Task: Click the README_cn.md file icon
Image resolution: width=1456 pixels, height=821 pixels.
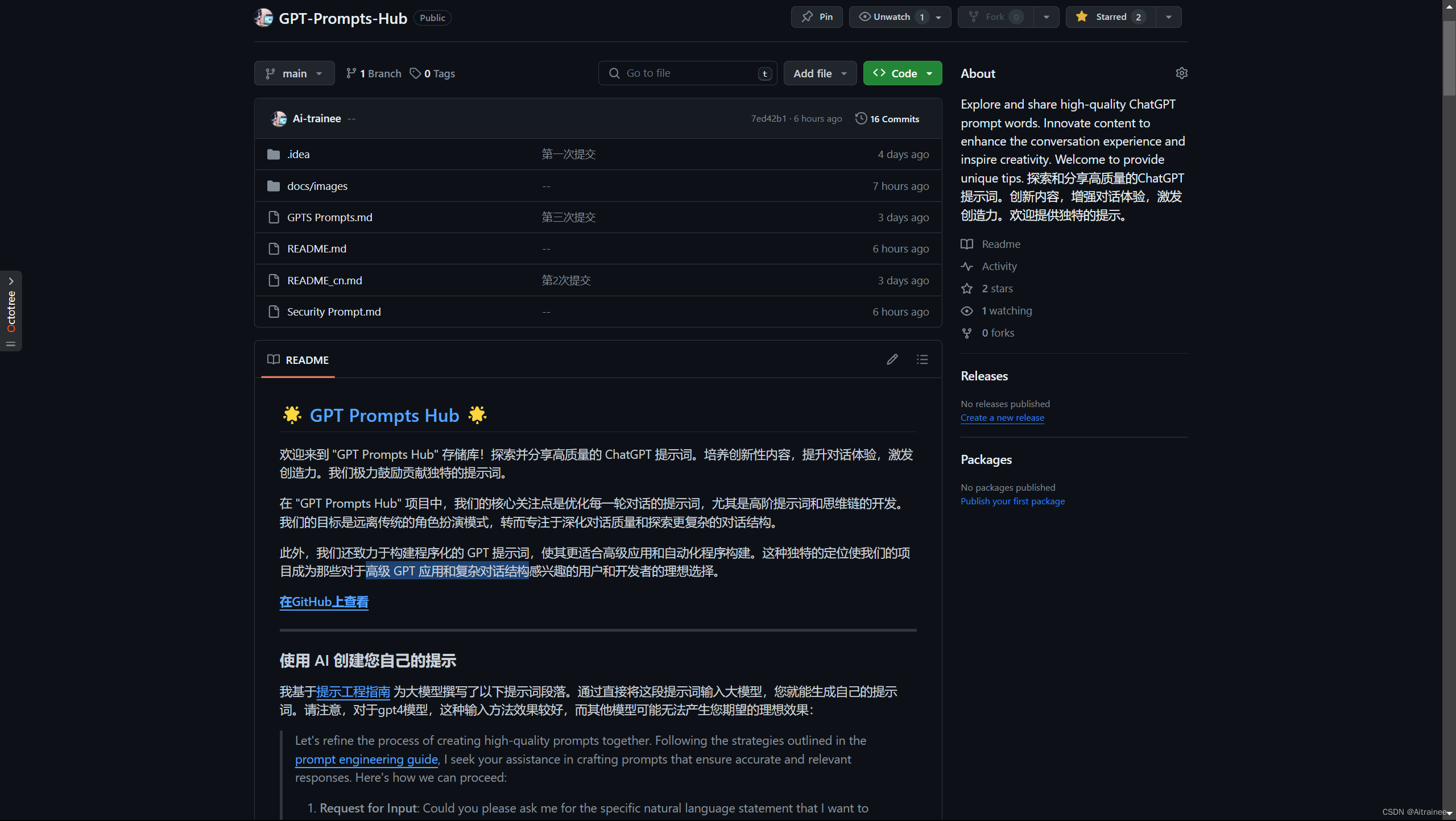Action: [x=274, y=280]
